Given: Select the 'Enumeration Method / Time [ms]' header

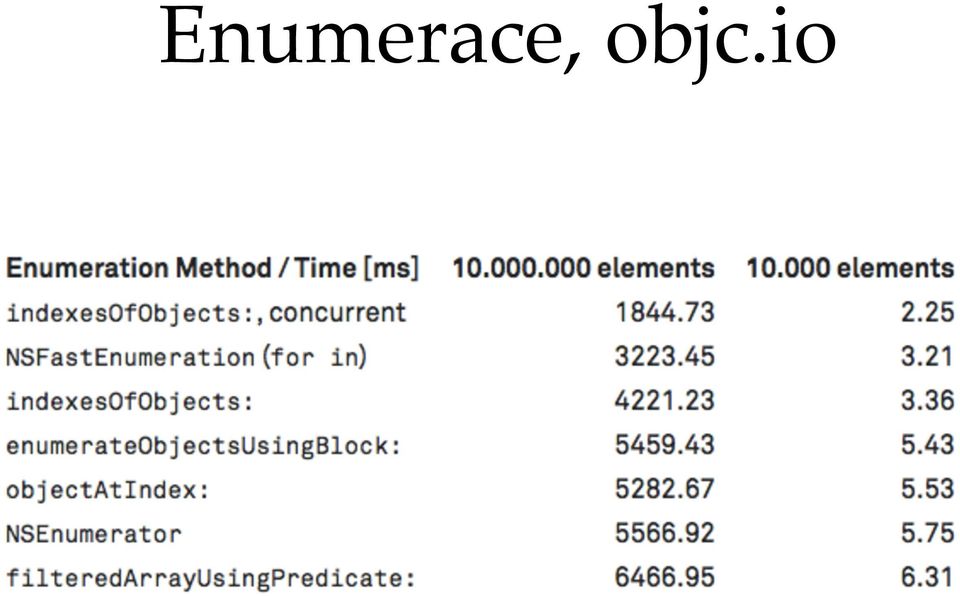Looking at the screenshot, I should coord(212,268).
